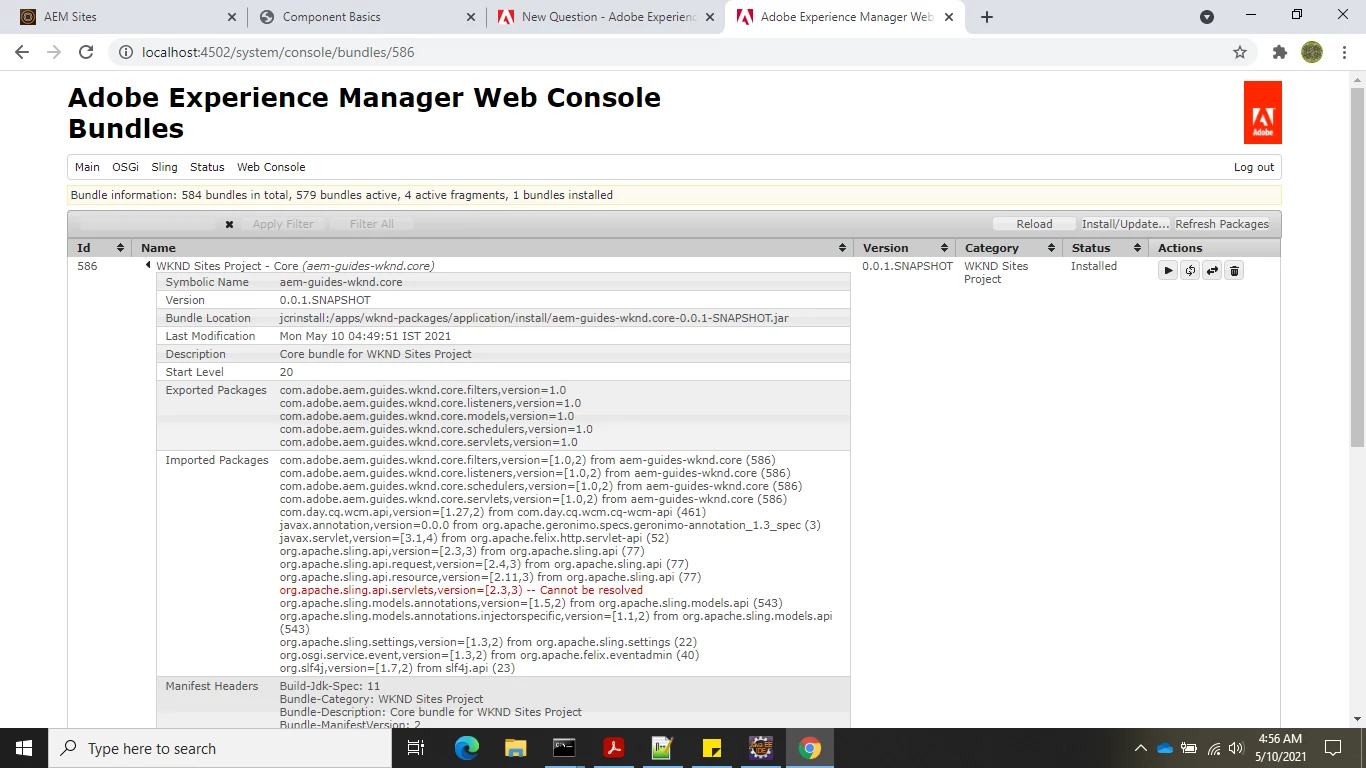Image resolution: width=1366 pixels, height=768 pixels.
Task: Switch to Chrome in taskbar
Action: [x=810, y=748]
